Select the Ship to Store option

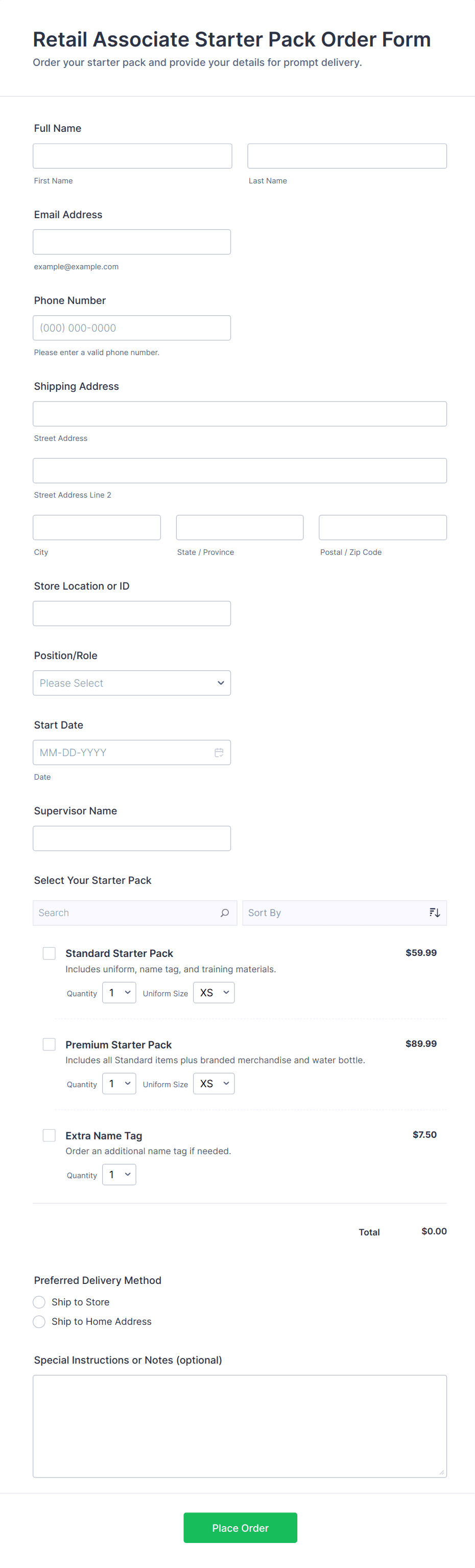[x=39, y=1301]
